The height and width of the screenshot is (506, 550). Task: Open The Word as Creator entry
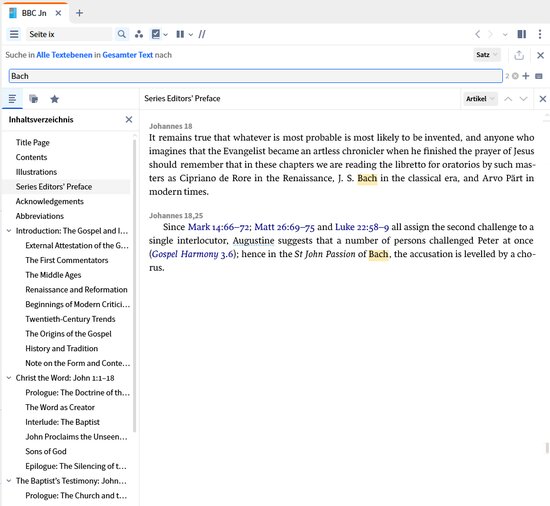[x=60, y=407]
